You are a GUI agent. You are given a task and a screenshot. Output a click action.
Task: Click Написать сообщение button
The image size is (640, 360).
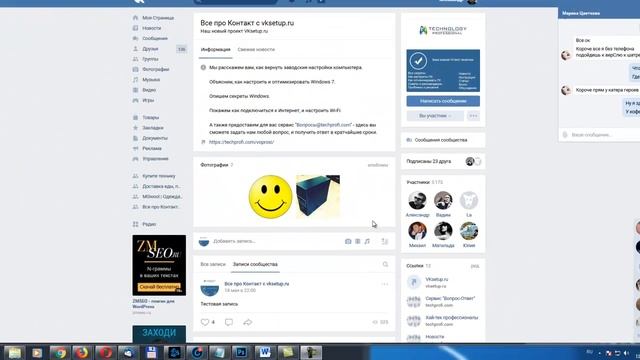(x=443, y=101)
